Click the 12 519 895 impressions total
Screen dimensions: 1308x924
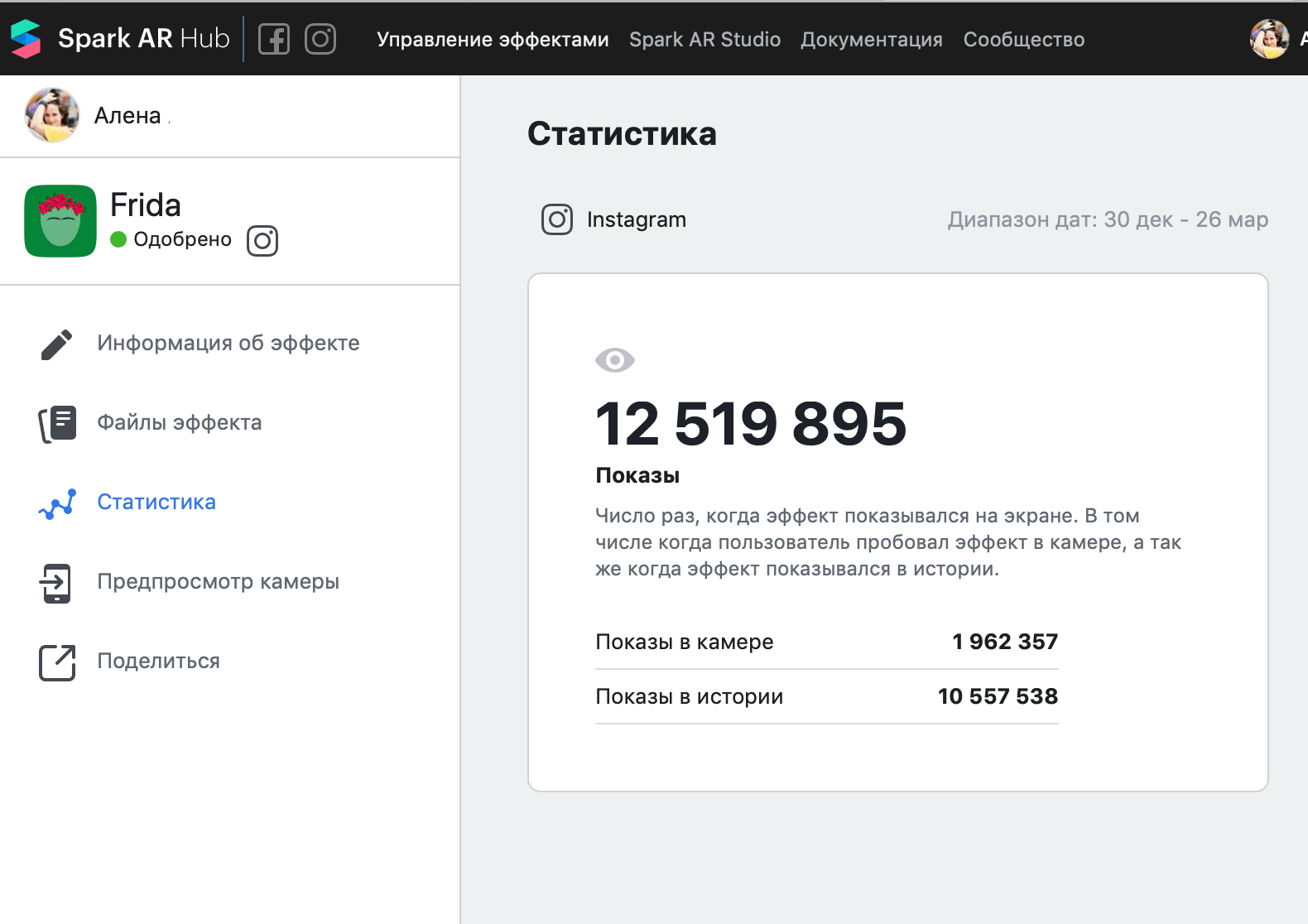[x=751, y=423]
